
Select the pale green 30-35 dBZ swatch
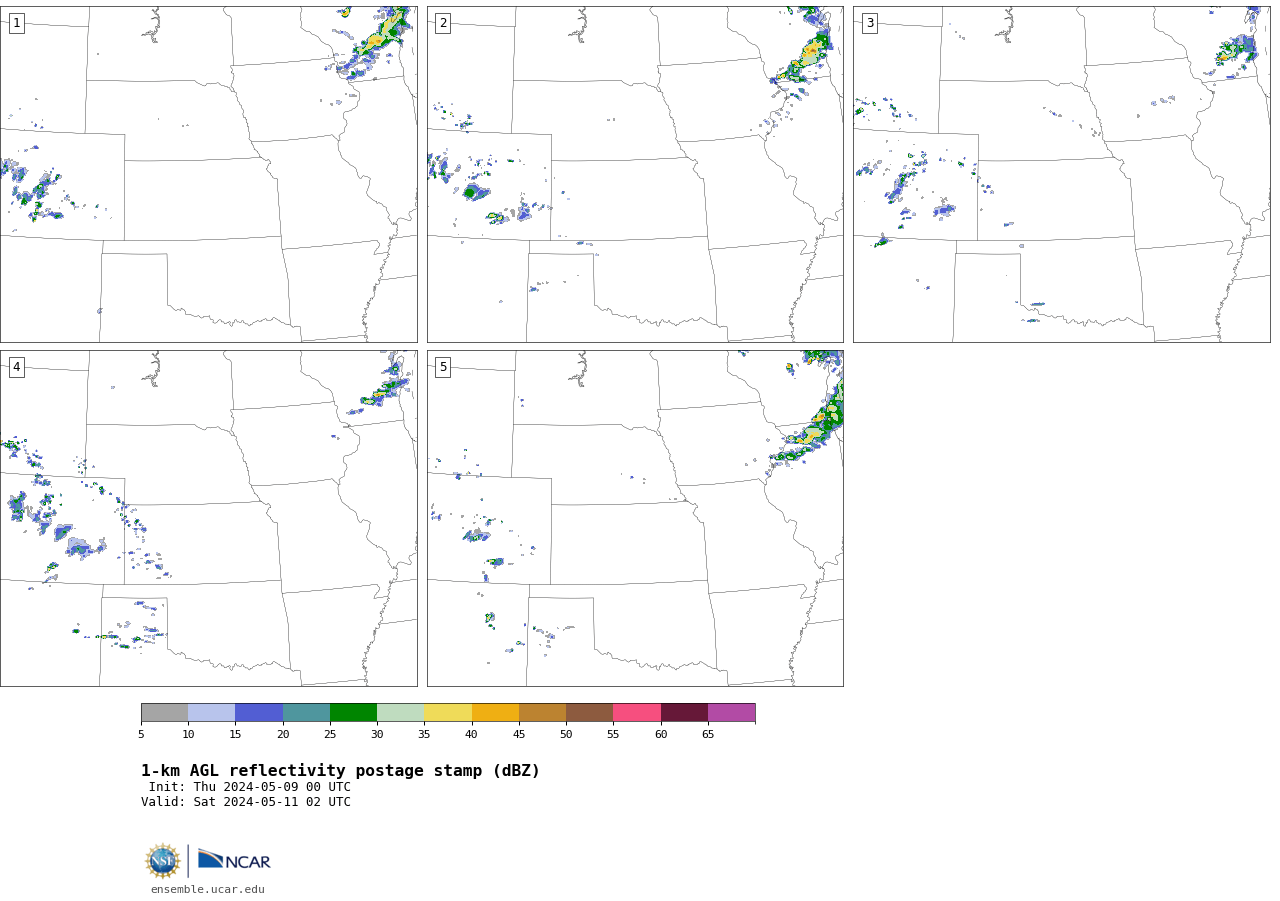click(401, 713)
